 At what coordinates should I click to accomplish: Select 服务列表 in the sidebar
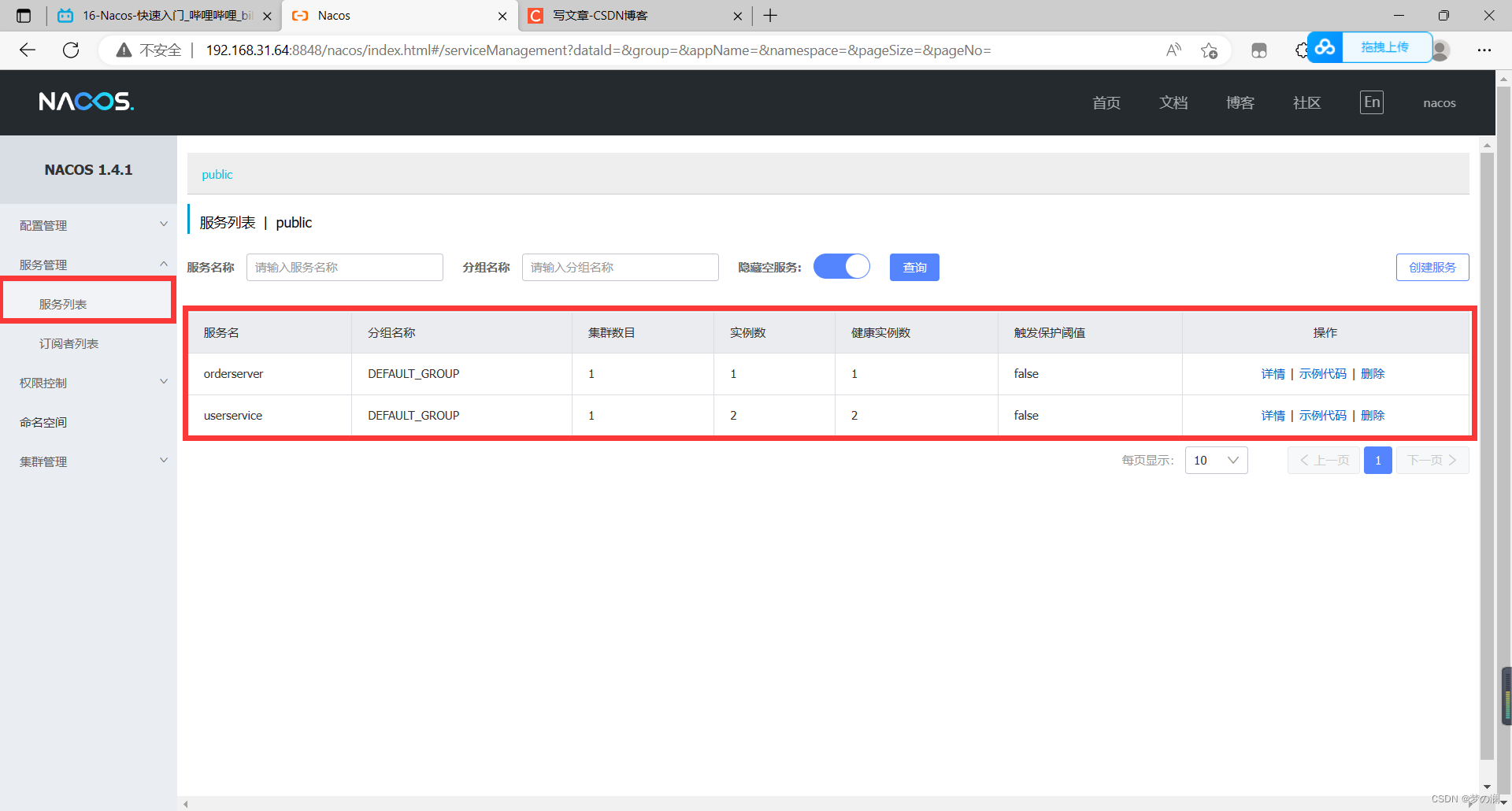[x=63, y=304]
